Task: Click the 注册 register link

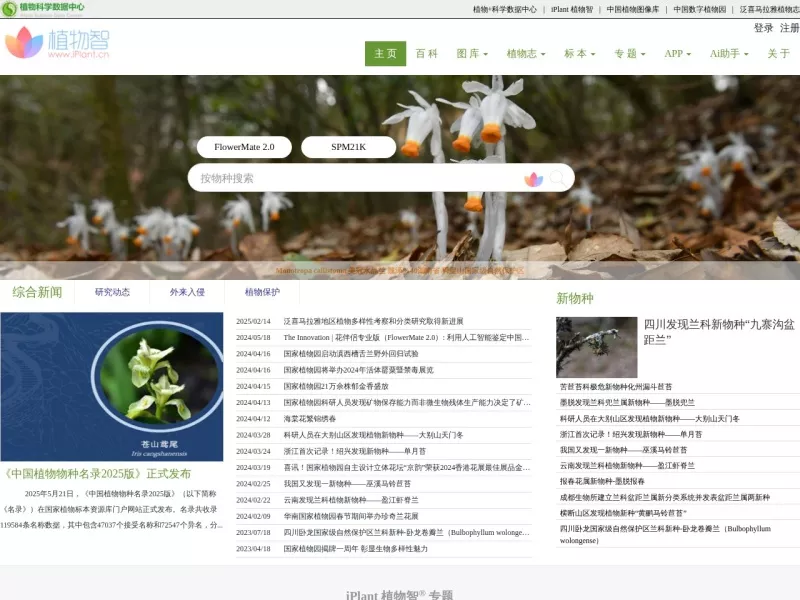Action: pyautogui.click(x=789, y=28)
